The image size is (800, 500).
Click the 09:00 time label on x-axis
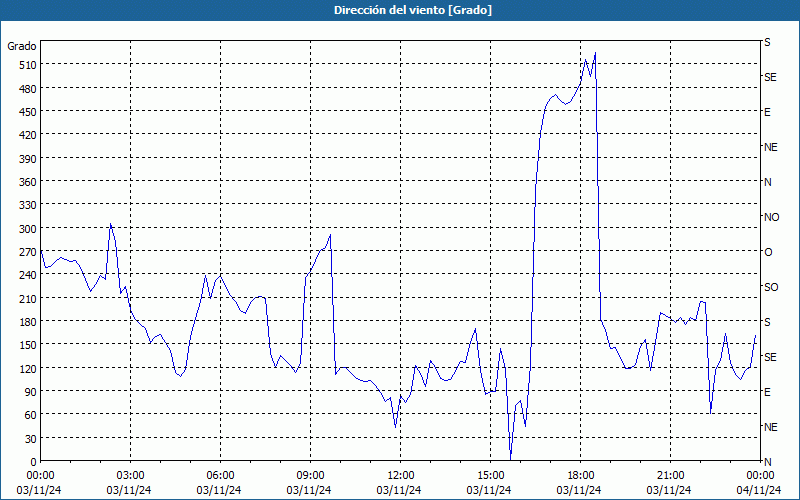(x=311, y=476)
